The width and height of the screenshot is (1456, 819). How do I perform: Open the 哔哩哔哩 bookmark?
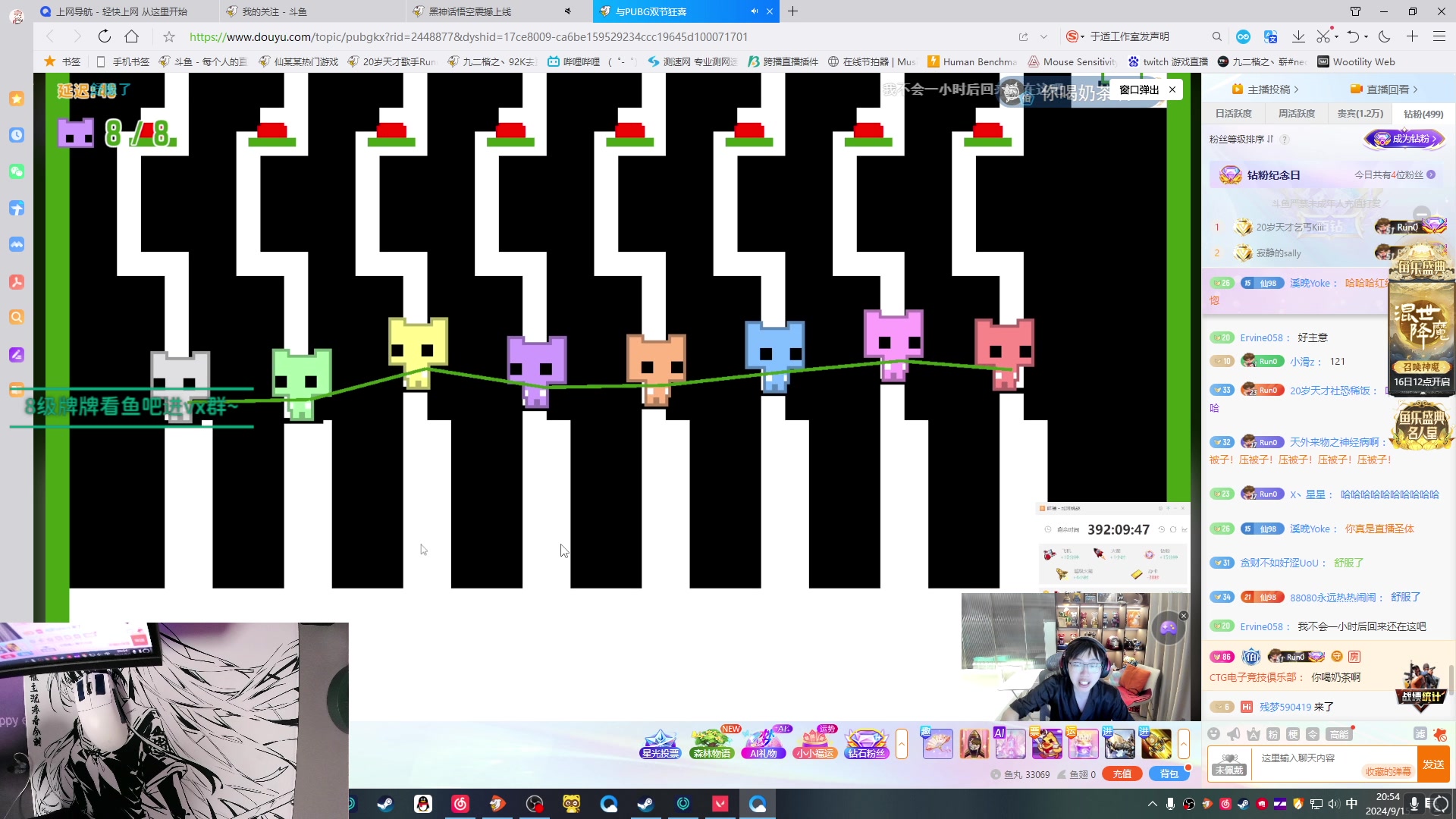point(574,61)
